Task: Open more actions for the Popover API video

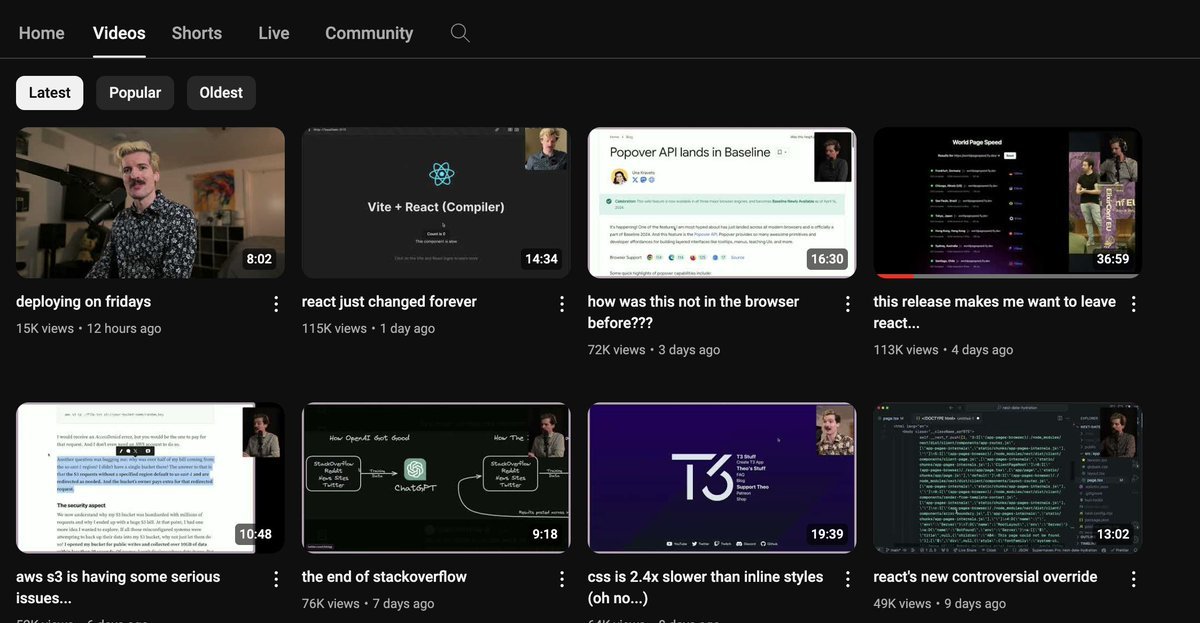Action: tap(848, 304)
